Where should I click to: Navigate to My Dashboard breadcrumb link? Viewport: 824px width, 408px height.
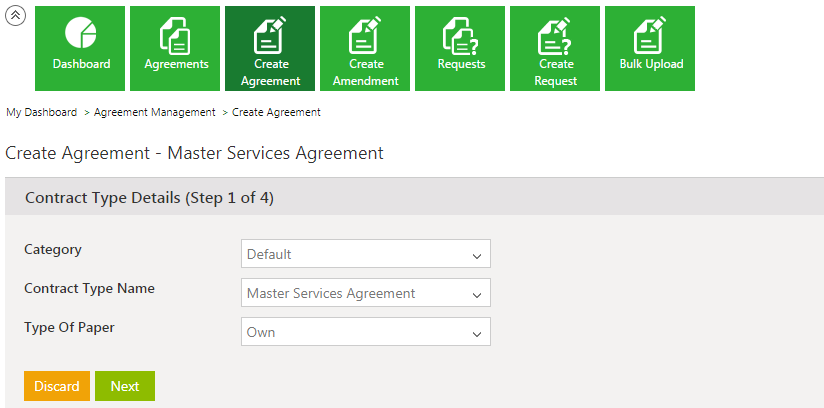tap(42, 113)
